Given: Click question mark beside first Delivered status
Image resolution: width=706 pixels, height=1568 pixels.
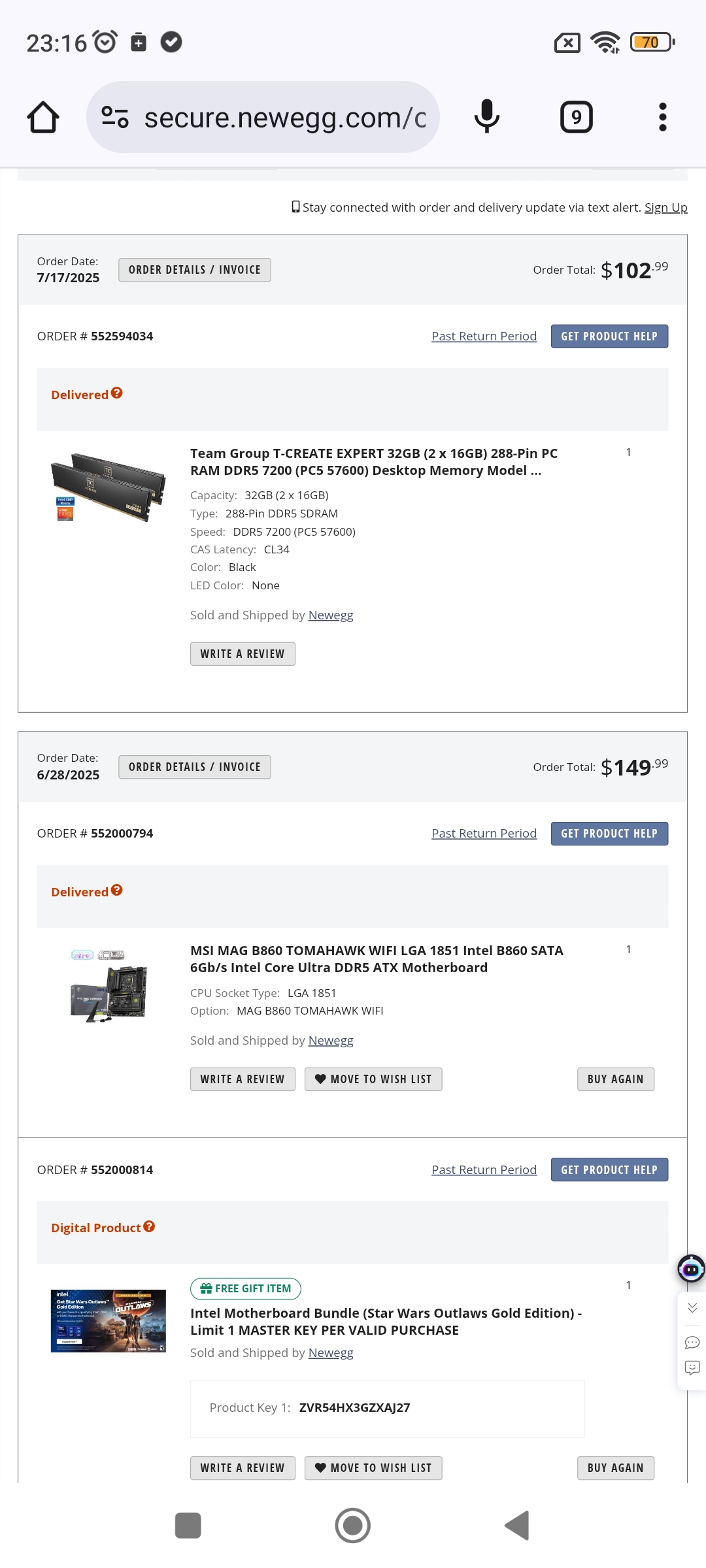Looking at the screenshot, I should pyautogui.click(x=117, y=393).
